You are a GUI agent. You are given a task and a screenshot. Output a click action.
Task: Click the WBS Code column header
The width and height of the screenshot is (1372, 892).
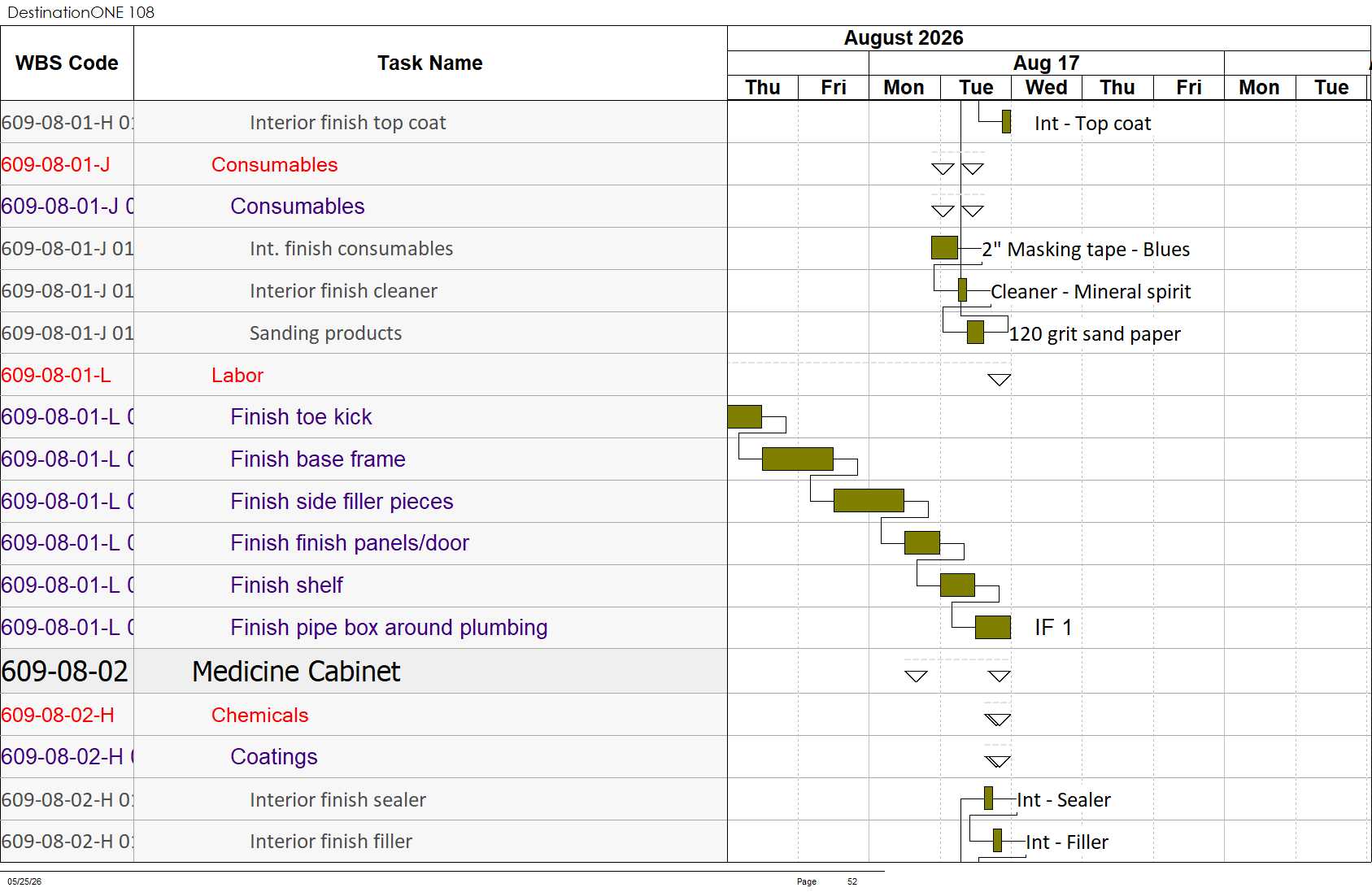(67, 63)
